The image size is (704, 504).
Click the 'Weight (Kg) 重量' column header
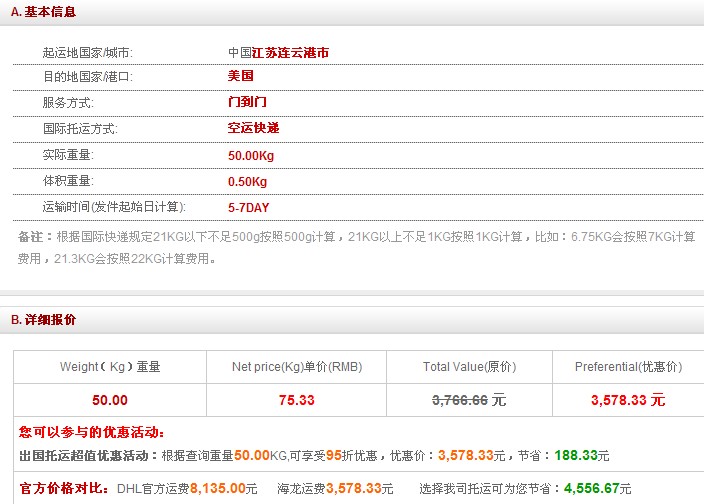[x=110, y=367]
